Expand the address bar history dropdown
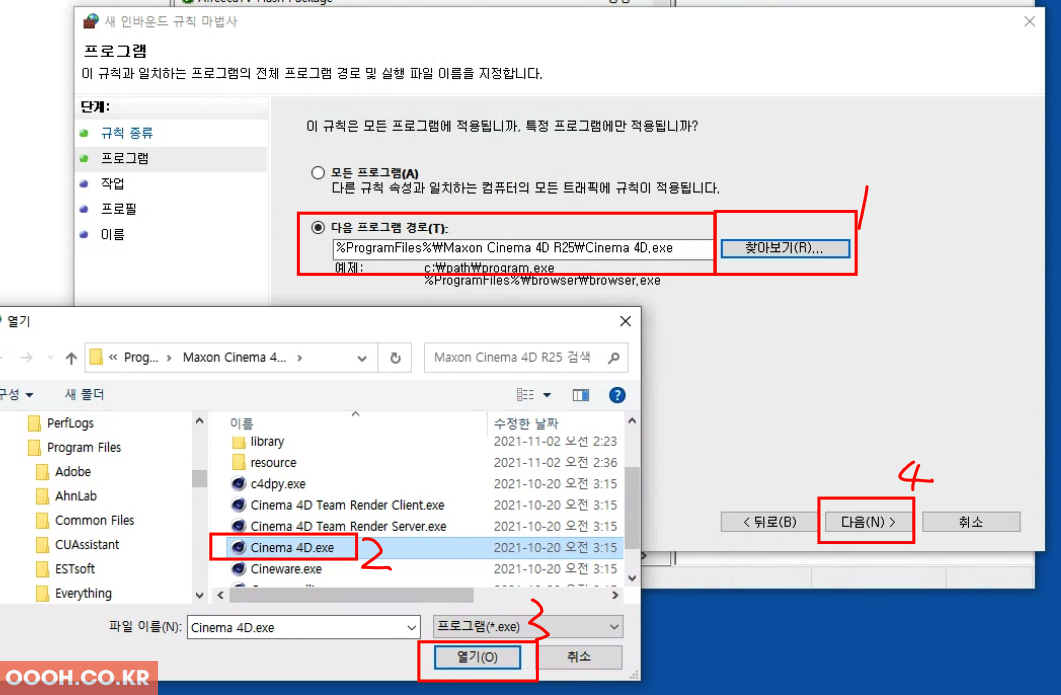The width and height of the screenshot is (1061, 695). coord(362,358)
